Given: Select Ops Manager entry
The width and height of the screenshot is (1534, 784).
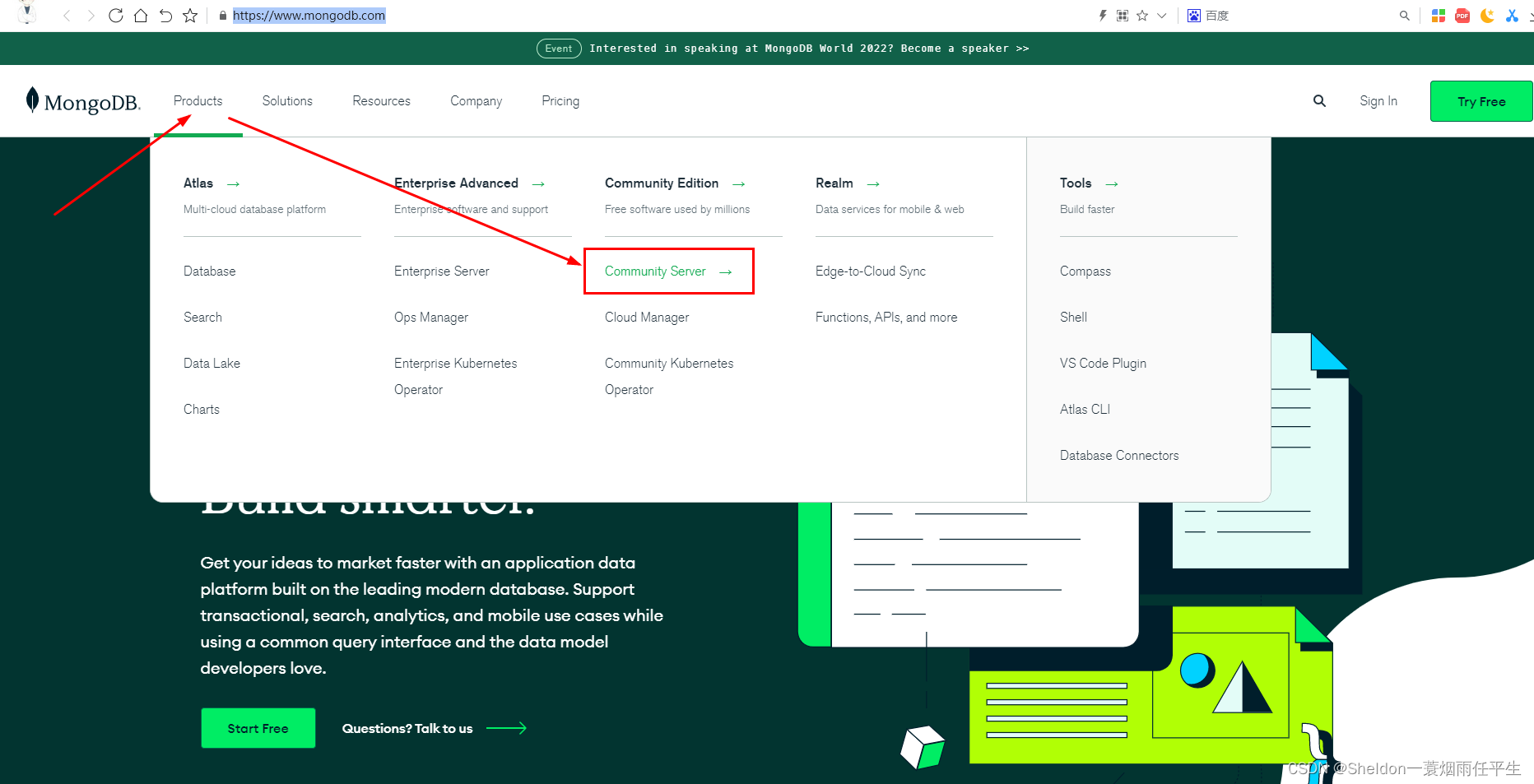Looking at the screenshot, I should click(431, 318).
